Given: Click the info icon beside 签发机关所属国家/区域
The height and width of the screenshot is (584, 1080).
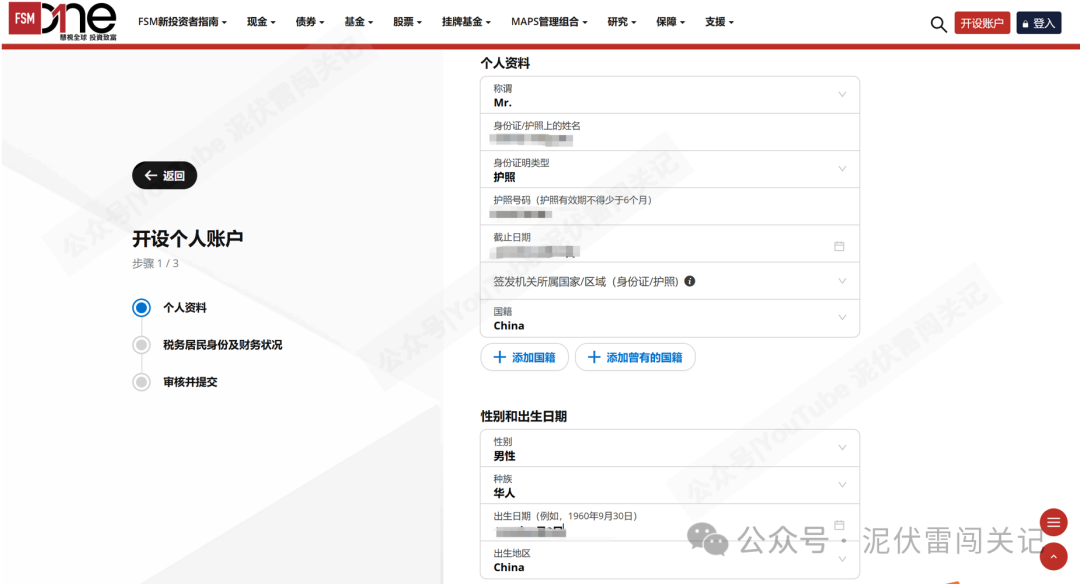Looking at the screenshot, I should click(689, 281).
